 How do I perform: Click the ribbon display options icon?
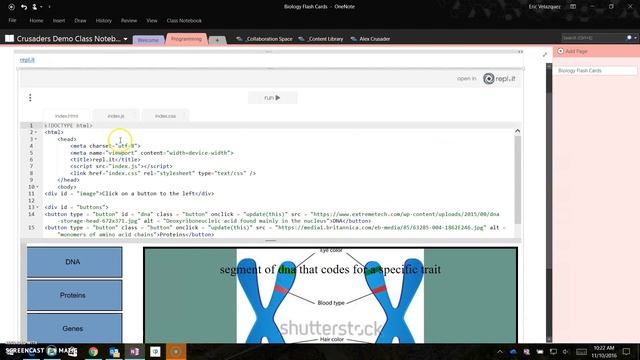tap(573, 7)
